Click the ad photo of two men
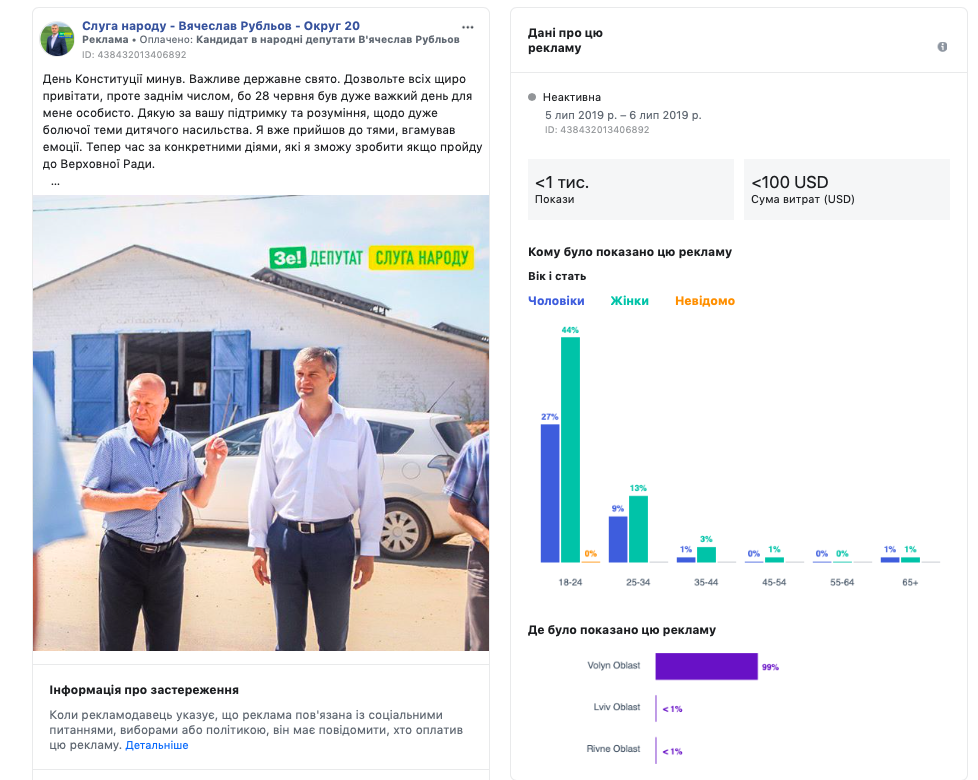978x780 pixels. (261, 470)
